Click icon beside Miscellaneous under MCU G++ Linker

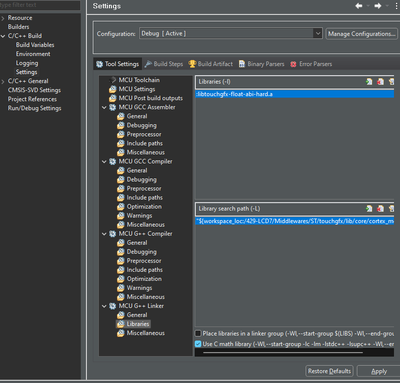121,333
